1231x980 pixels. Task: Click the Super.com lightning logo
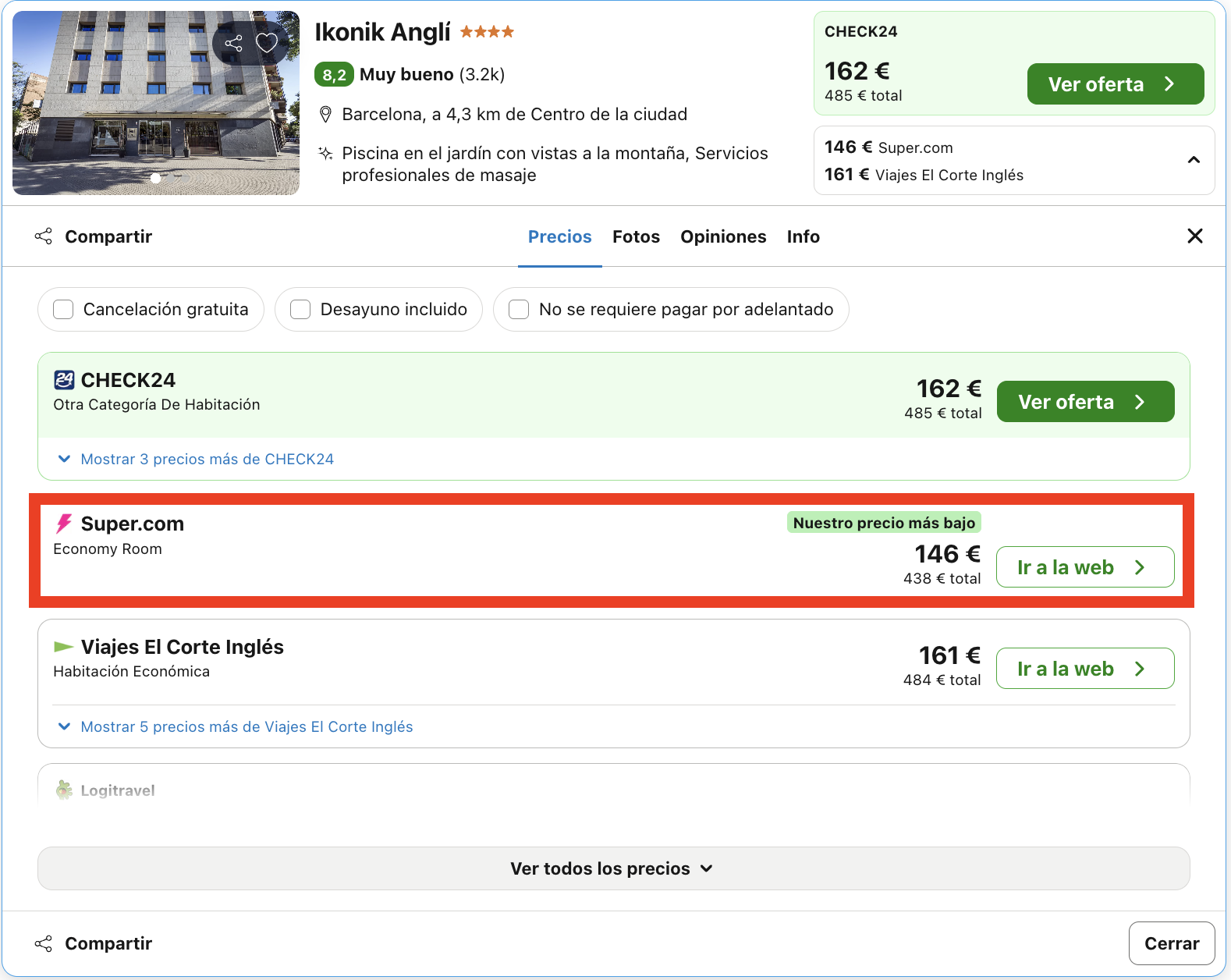(x=64, y=524)
